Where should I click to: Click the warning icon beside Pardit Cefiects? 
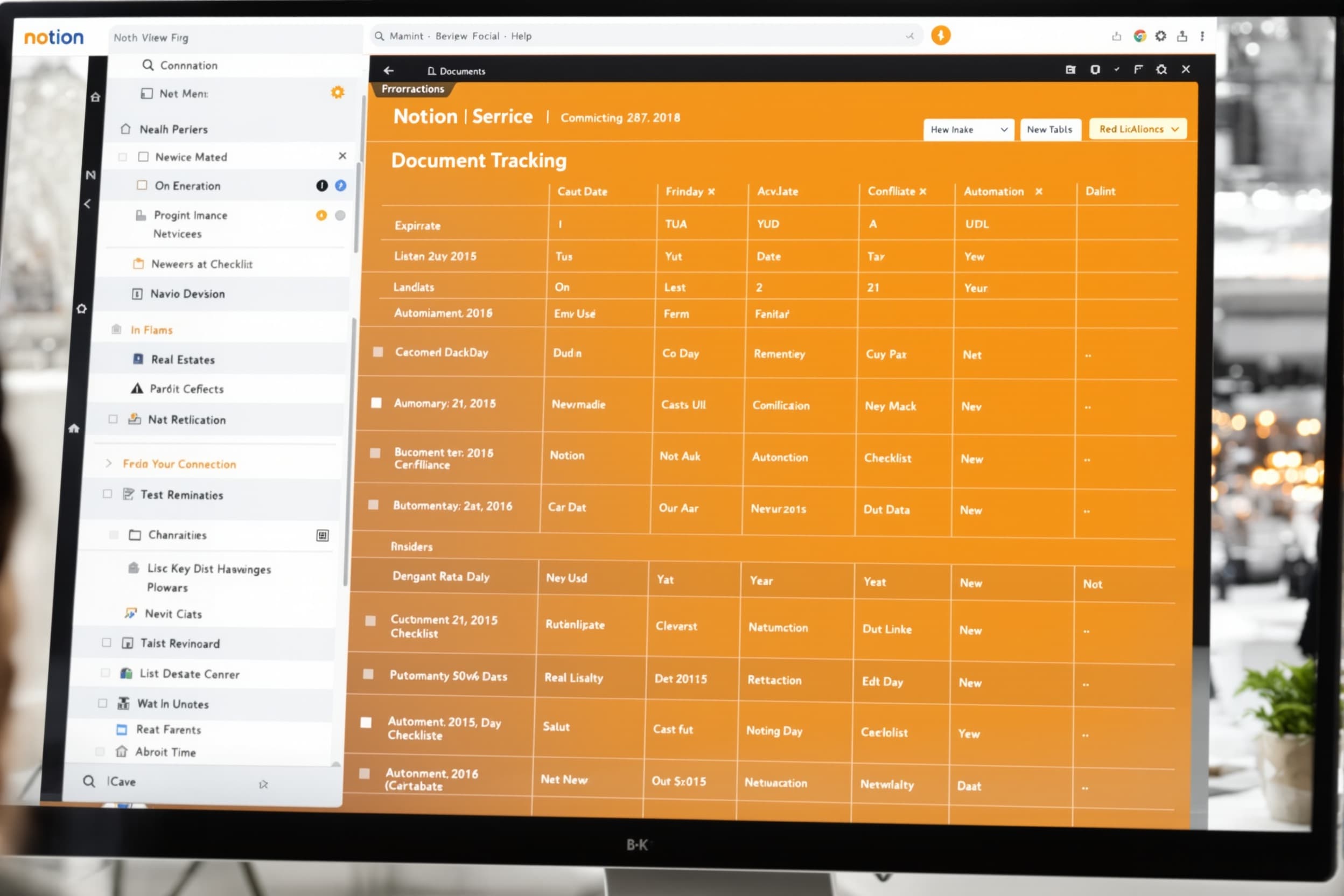(x=137, y=389)
